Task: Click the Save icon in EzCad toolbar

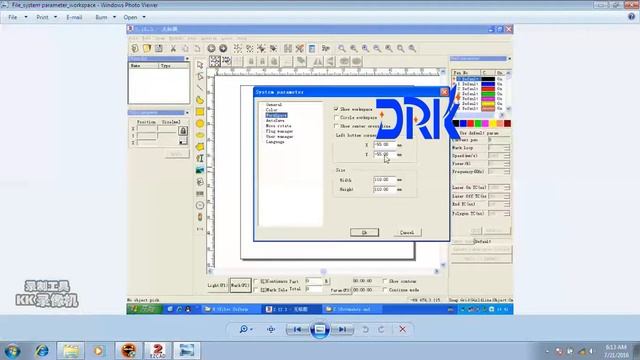Action: click(159, 48)
